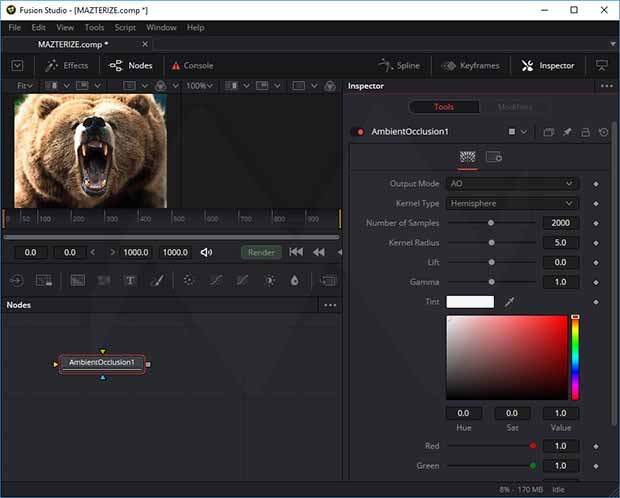Open the Settings tab icon of AmbientOcclusion1

pos(494,157)
